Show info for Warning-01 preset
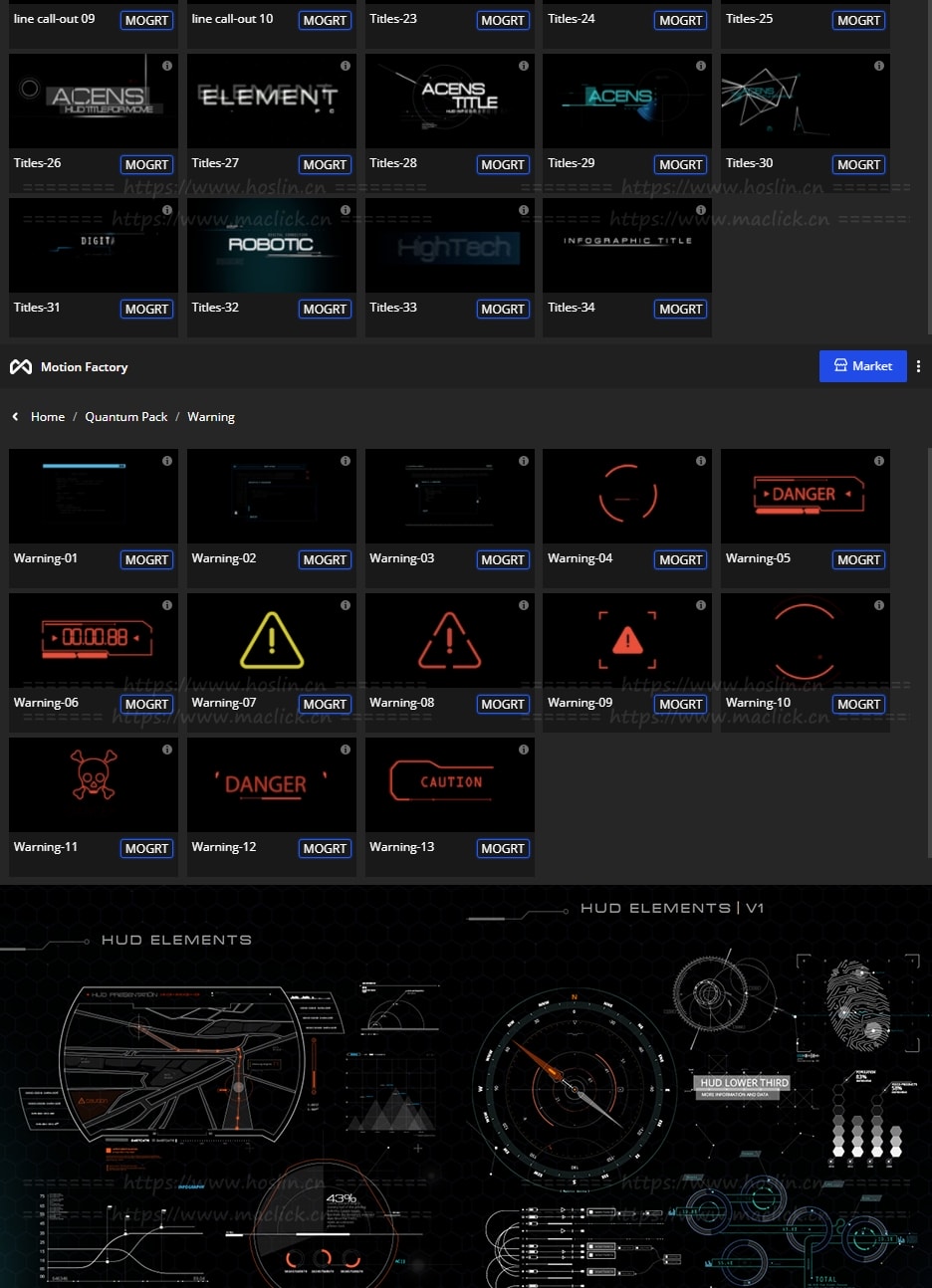The image size is (932, 1288). [x=167, y=461]
